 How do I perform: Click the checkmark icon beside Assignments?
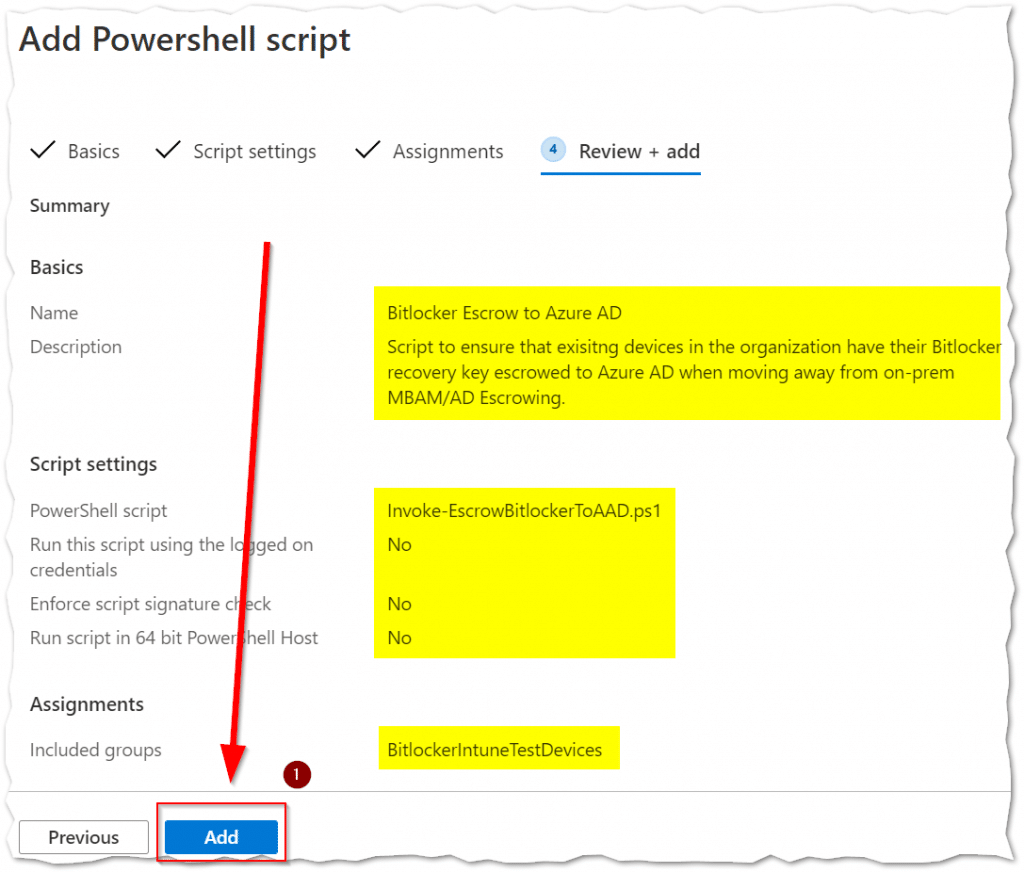[367, 150]
